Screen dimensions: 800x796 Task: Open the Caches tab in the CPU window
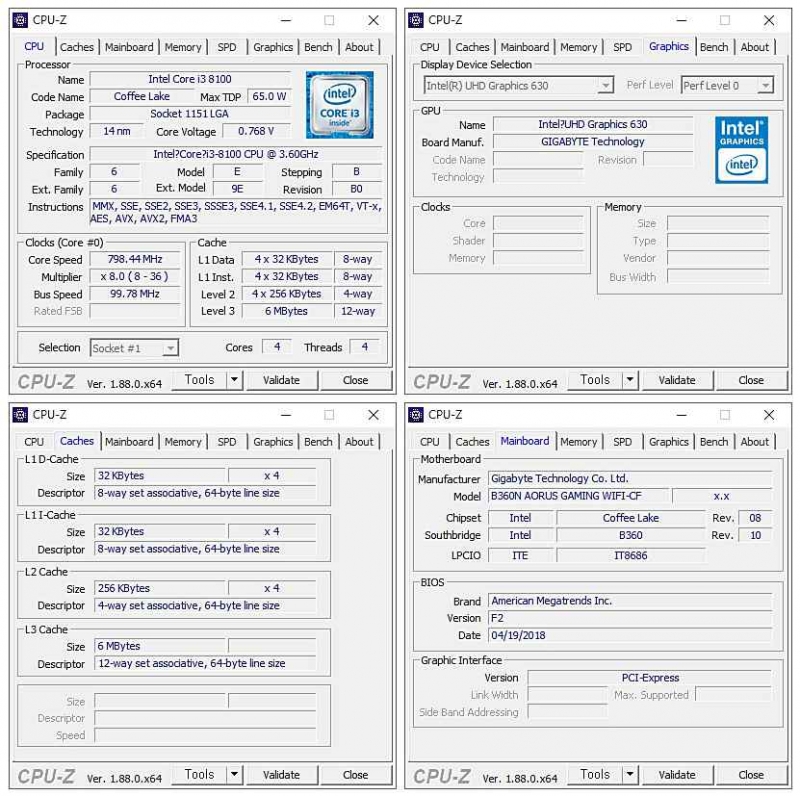[77, 47]
